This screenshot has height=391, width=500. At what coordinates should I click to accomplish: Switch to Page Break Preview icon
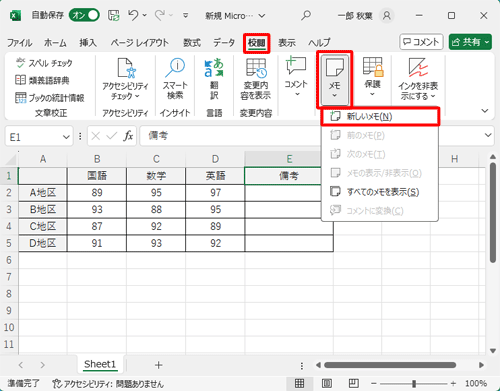(353, 383)
